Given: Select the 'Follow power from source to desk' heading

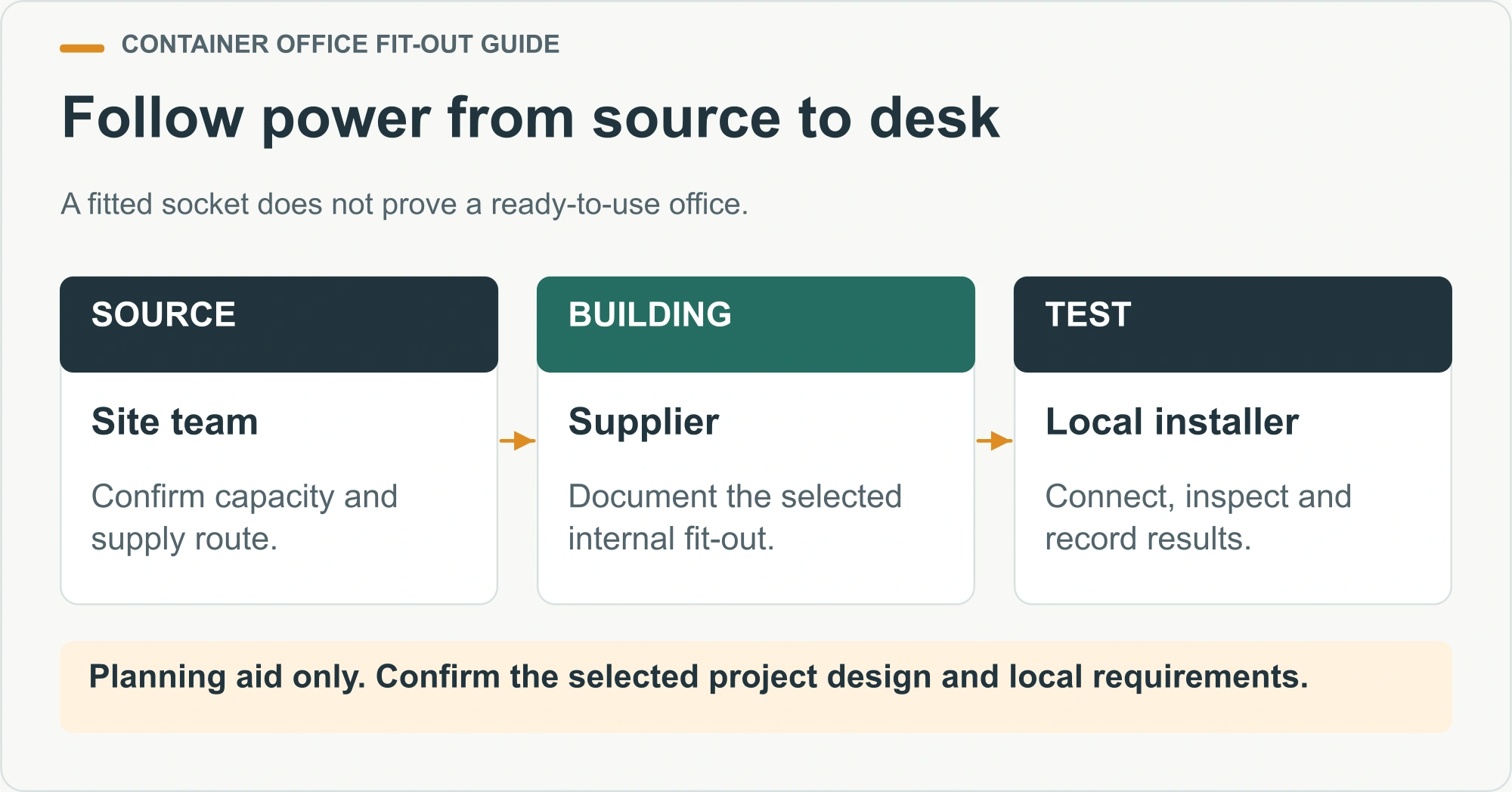Looking at the screenshot, I should (531, 119).
